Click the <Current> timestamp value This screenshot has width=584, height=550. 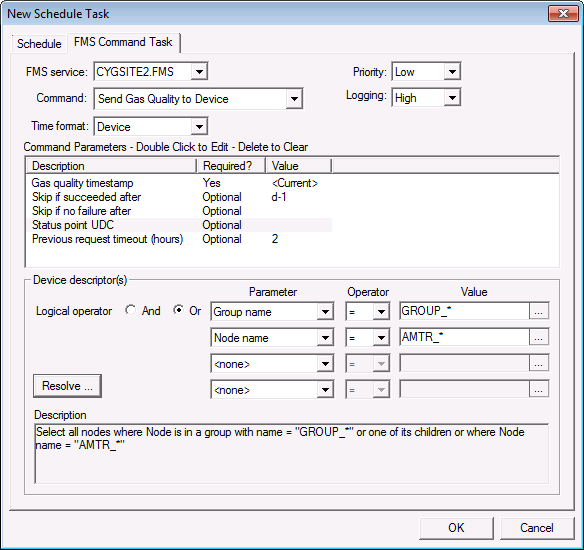[295, 183]
